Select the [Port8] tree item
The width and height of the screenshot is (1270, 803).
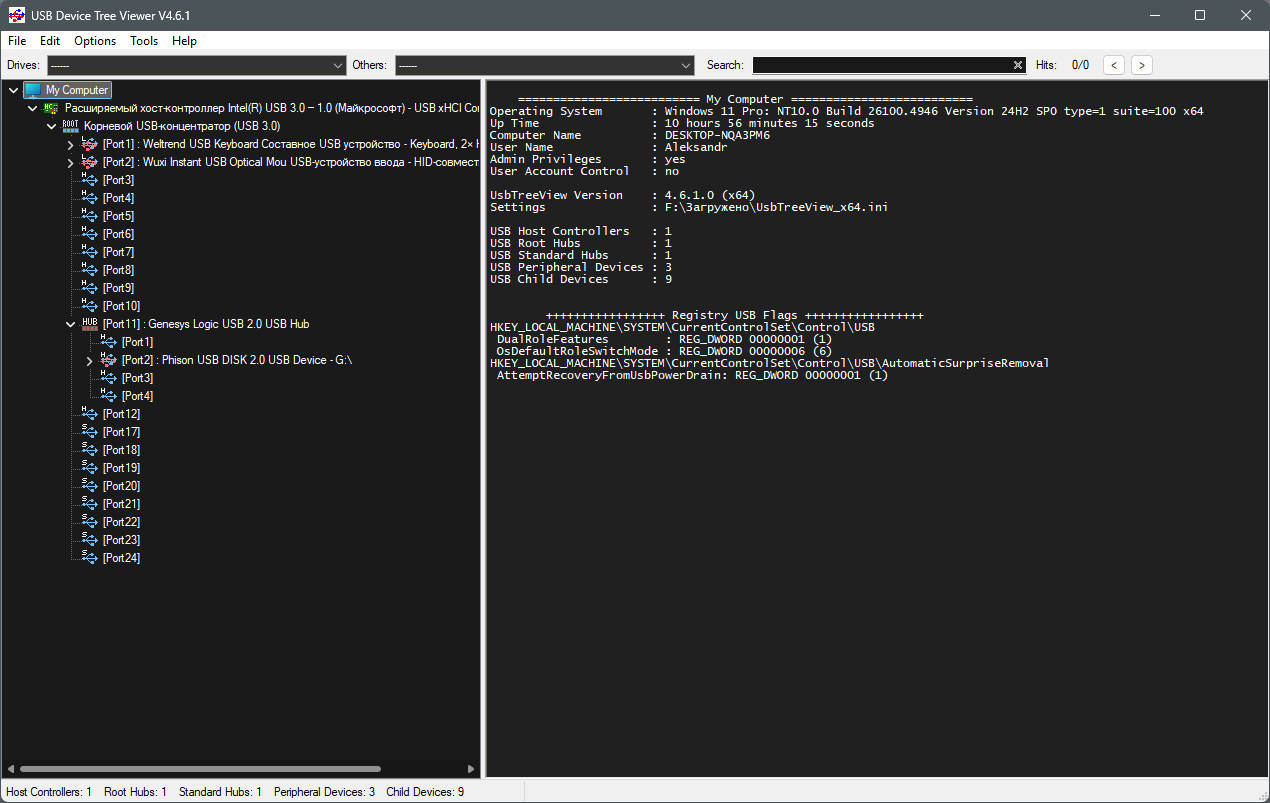click(x=118, y=270)
